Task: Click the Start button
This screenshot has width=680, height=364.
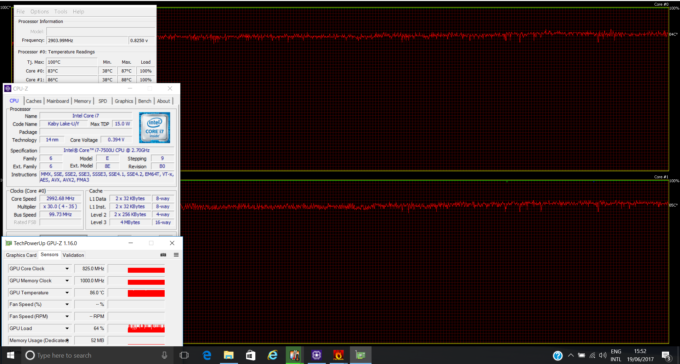Action: pos(10,355)
